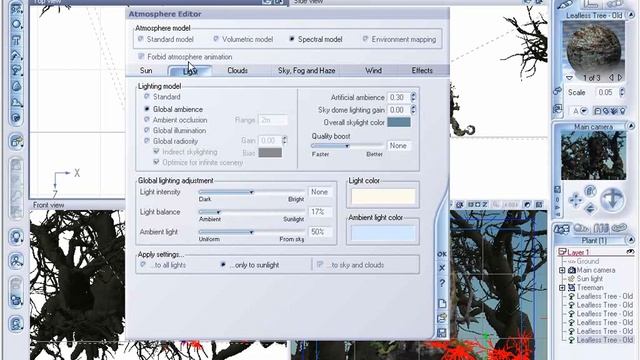This screenshot has height=360, width=640.
Task: Select Global illumination lighting model
Action: point(147,131)
